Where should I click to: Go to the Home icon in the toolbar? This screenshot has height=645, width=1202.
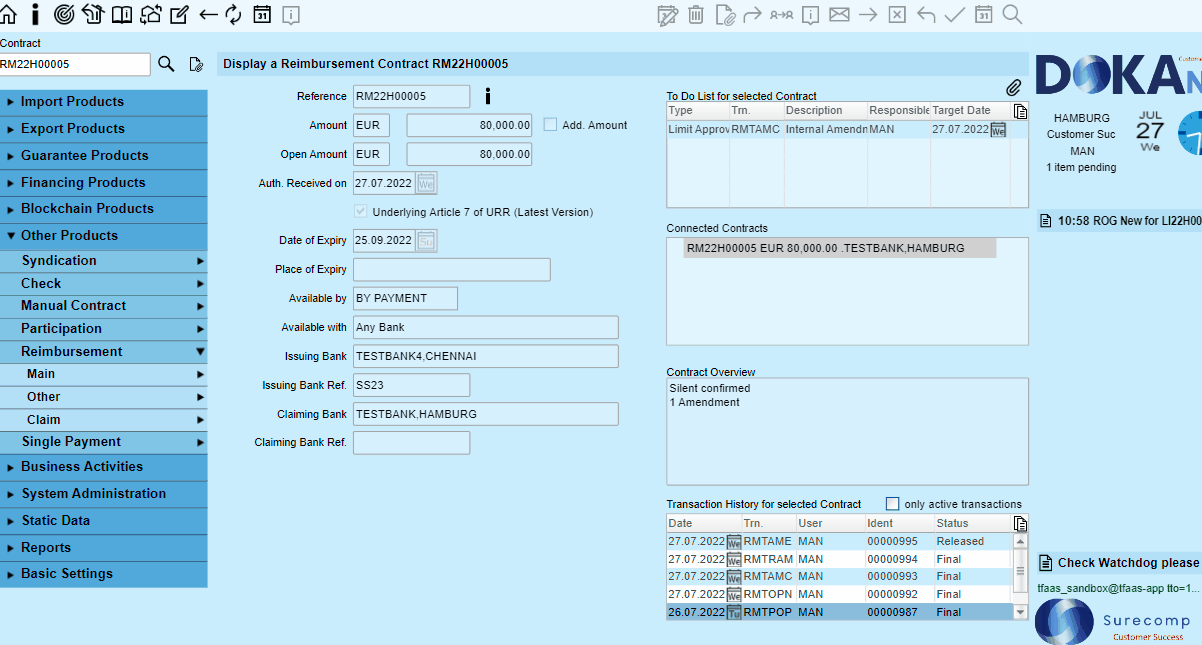9,14
